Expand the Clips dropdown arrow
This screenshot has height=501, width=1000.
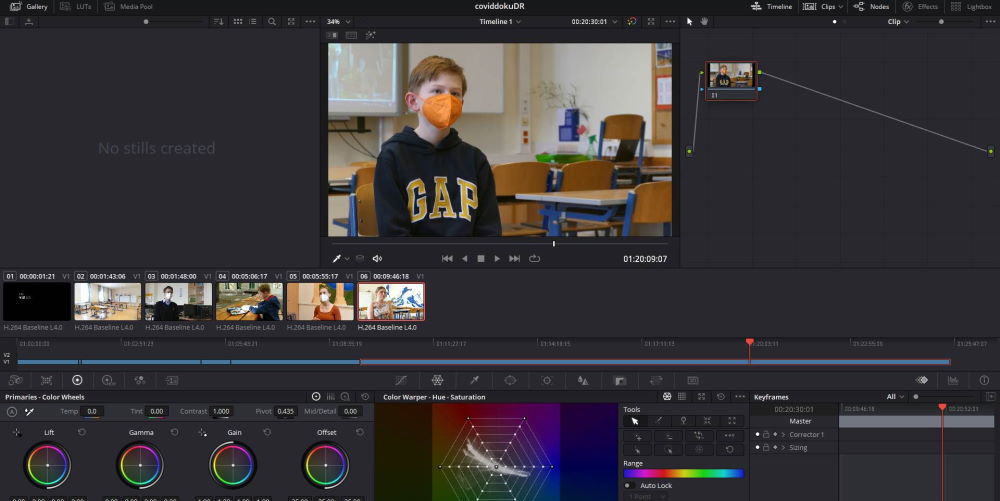point(841,6)
